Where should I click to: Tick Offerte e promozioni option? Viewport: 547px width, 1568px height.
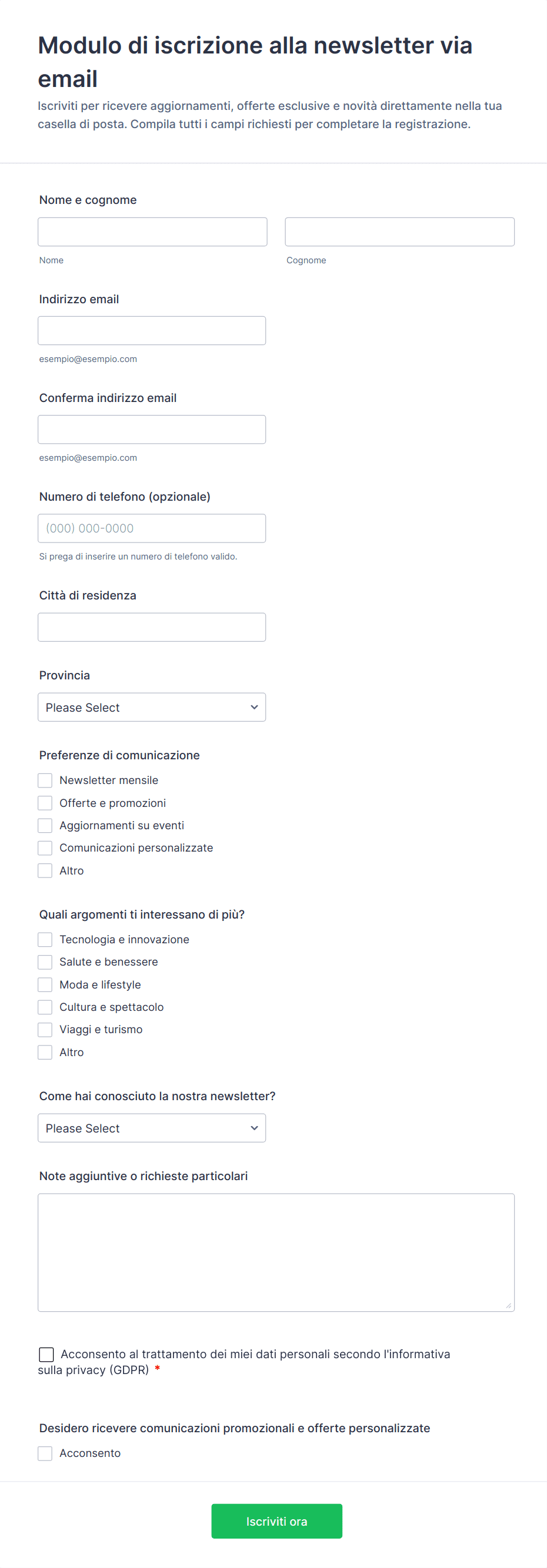[45, 803]
